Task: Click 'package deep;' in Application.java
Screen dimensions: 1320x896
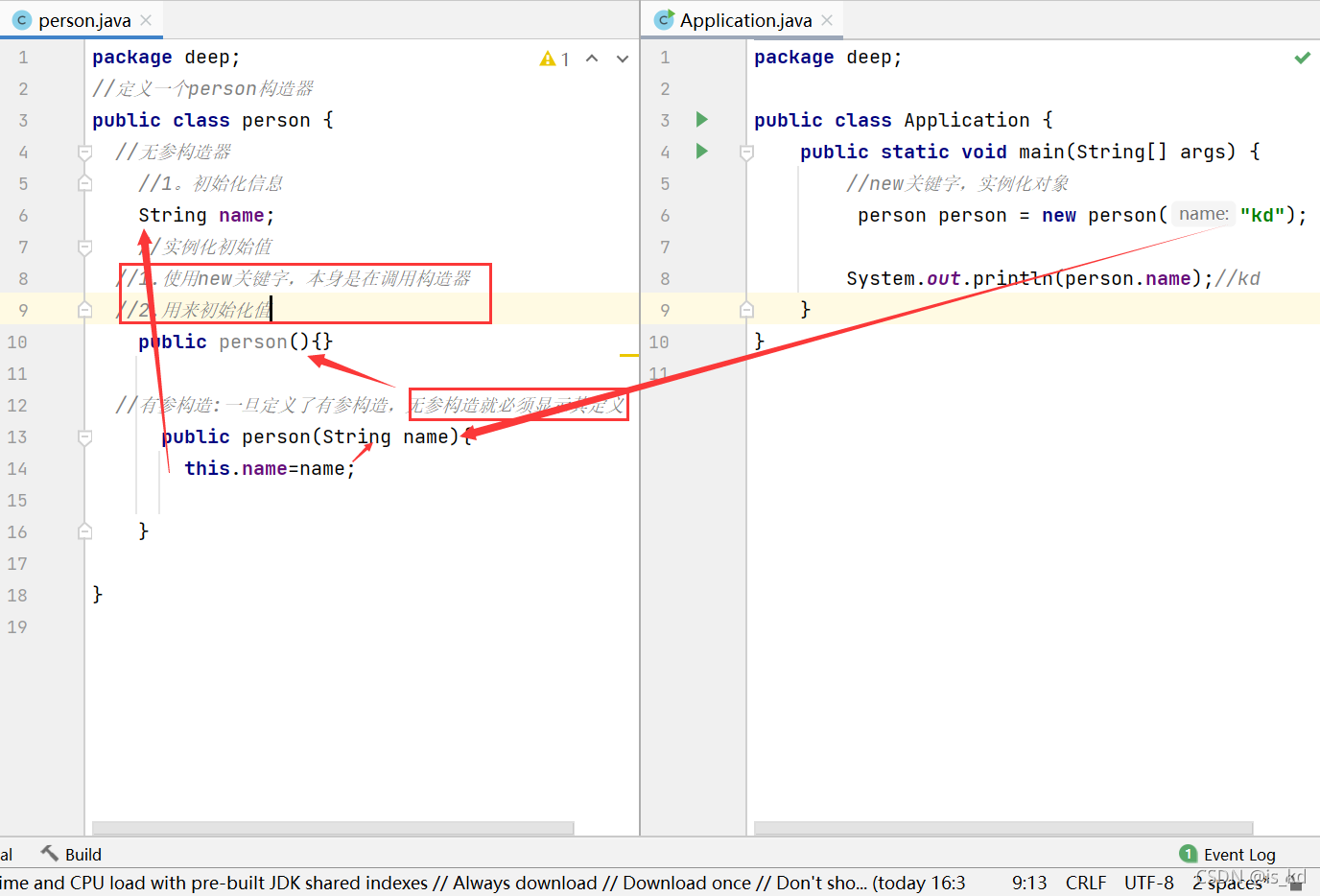Action: pos(828,57)
